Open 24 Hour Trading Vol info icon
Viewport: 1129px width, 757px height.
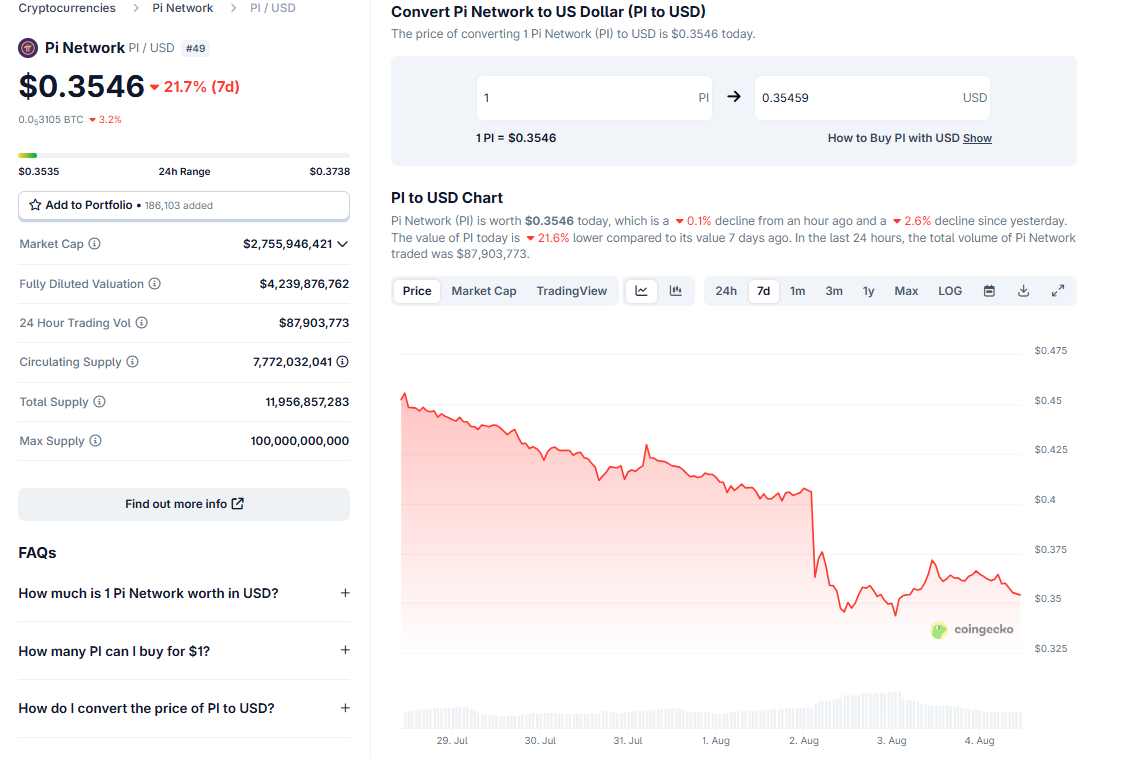coord(142,323)
